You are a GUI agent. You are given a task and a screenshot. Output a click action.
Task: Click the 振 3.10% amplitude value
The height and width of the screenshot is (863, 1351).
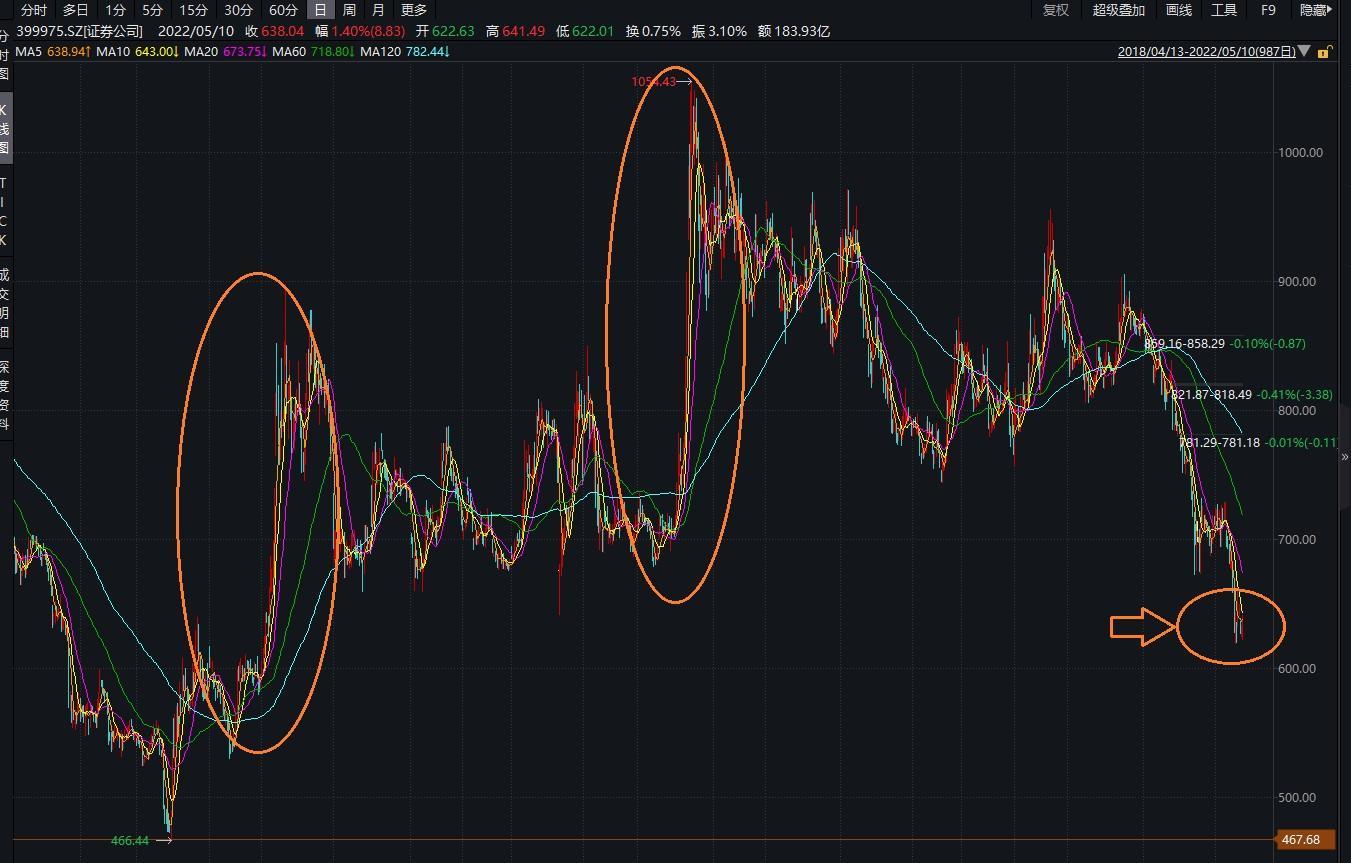pos(719,31)
